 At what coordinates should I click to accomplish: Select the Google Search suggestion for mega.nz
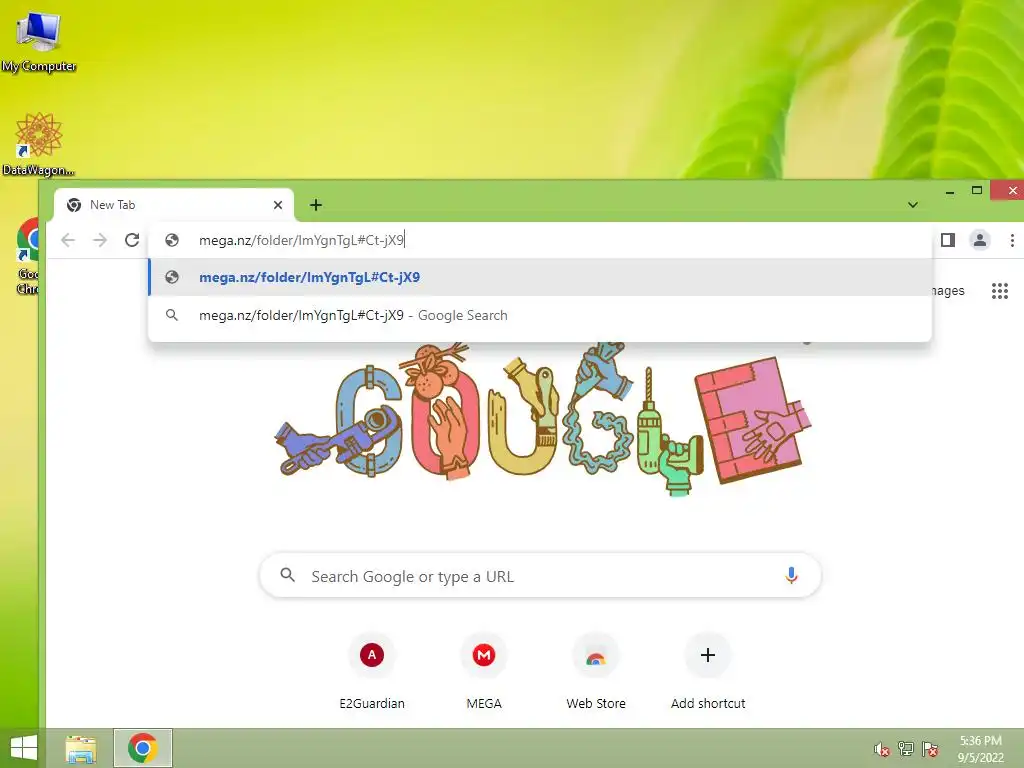click(x=540, y=315)
